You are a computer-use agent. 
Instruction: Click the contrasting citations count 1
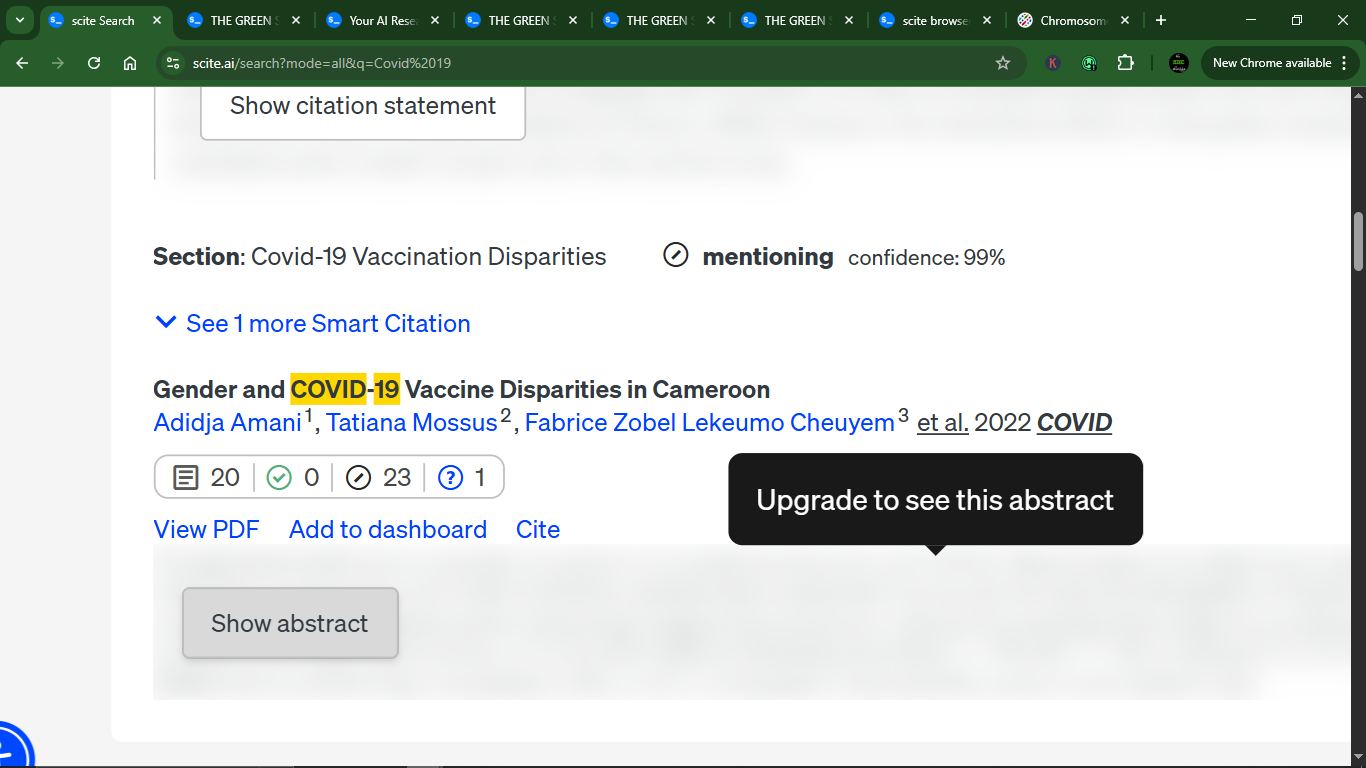[x=462, y=477]
